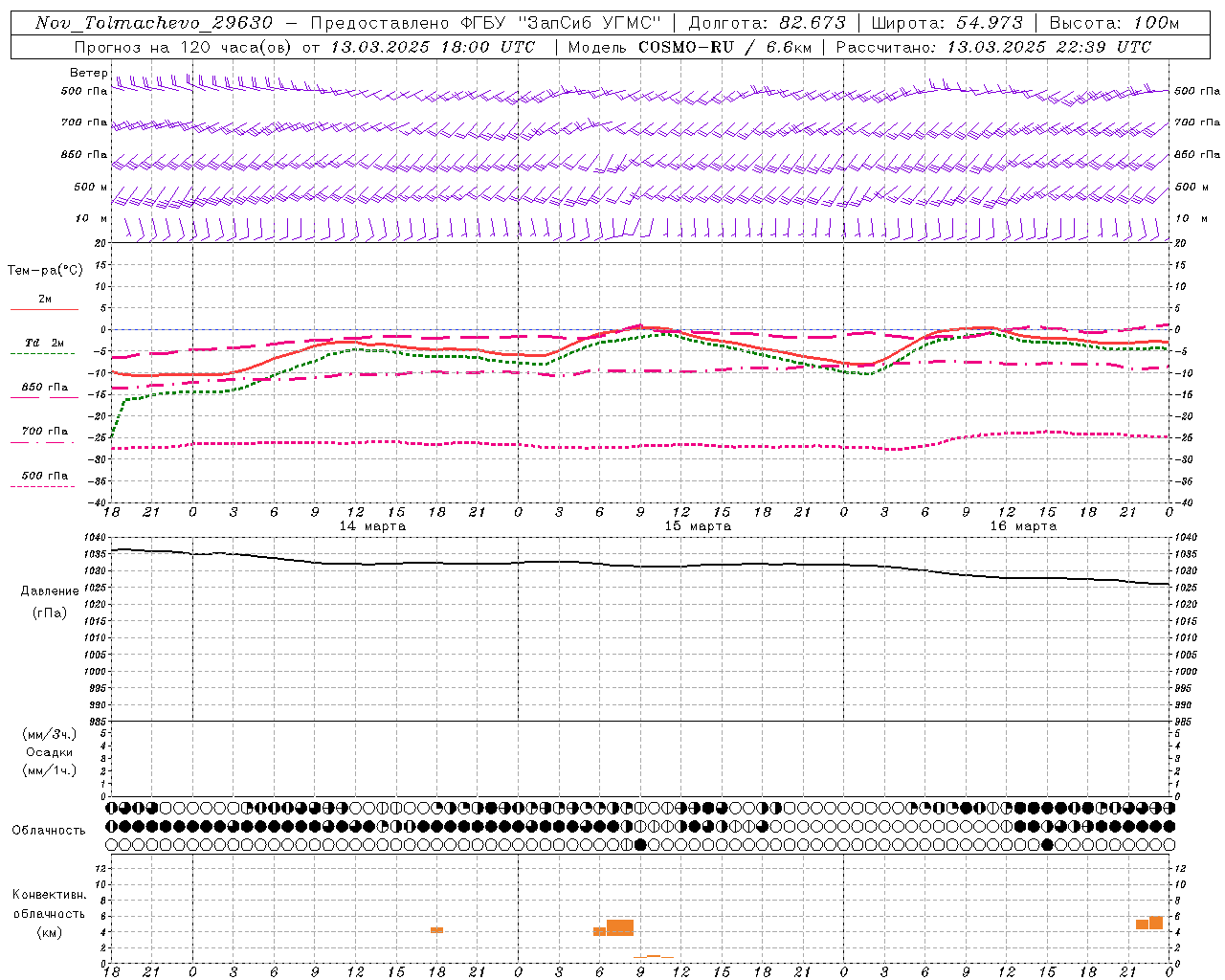The width and height of the screenshot is (1225, 980).
Task: Select the "Давление" pressure panel label
Action: click(x=50, y=591)
